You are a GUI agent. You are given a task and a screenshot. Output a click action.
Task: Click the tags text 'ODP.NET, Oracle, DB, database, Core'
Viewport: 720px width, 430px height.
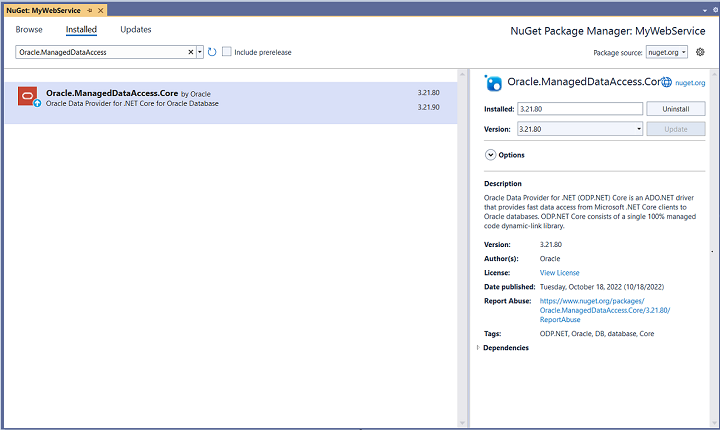pyautogui.click(x=596, y=334)
